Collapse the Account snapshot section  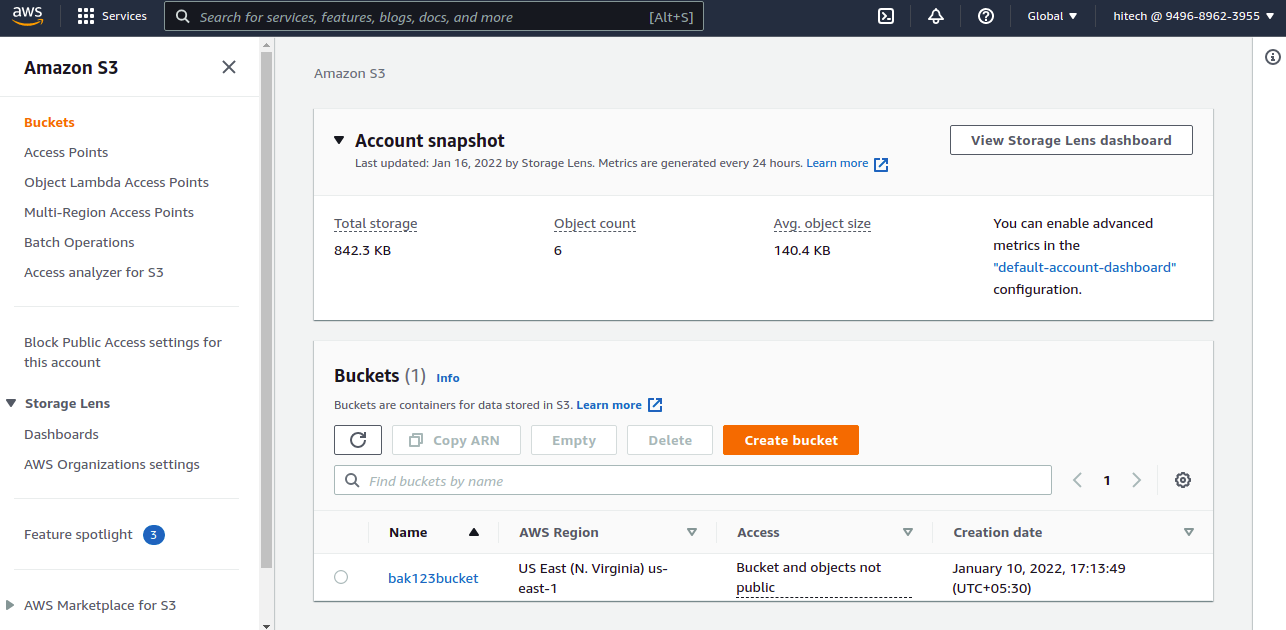339,141
